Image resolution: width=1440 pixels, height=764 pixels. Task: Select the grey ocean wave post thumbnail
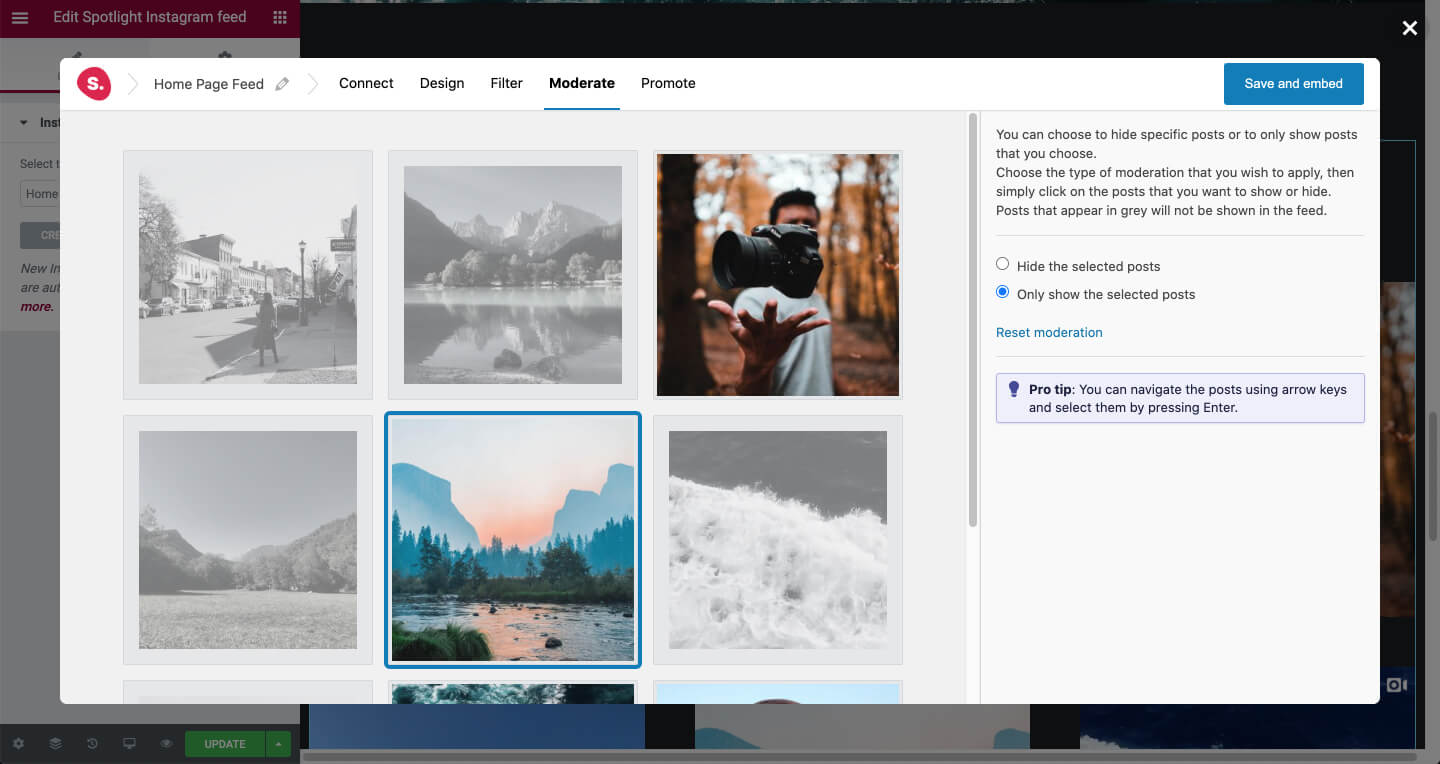[778, 540]
